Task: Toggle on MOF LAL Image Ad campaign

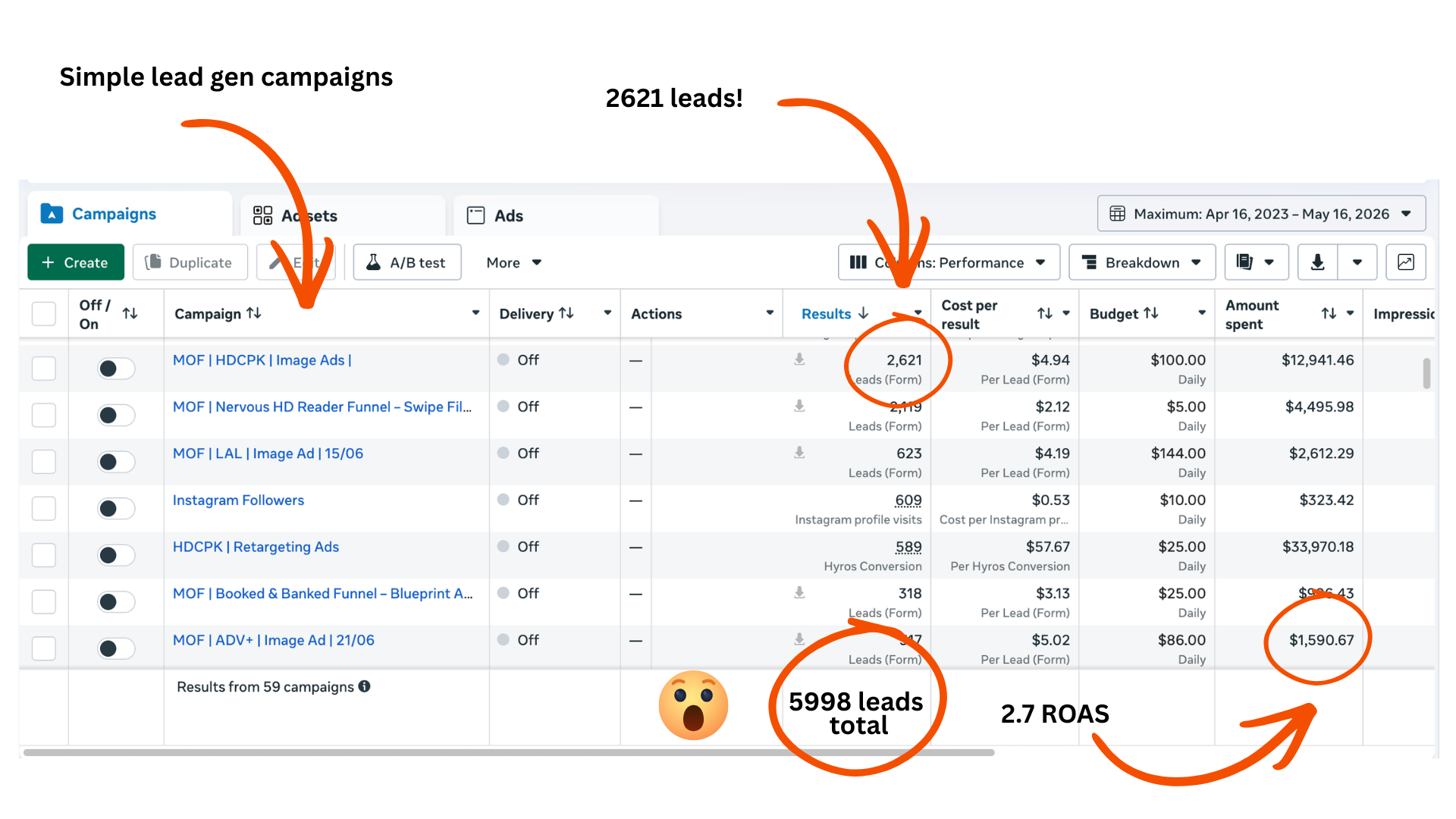Action: 116,462
